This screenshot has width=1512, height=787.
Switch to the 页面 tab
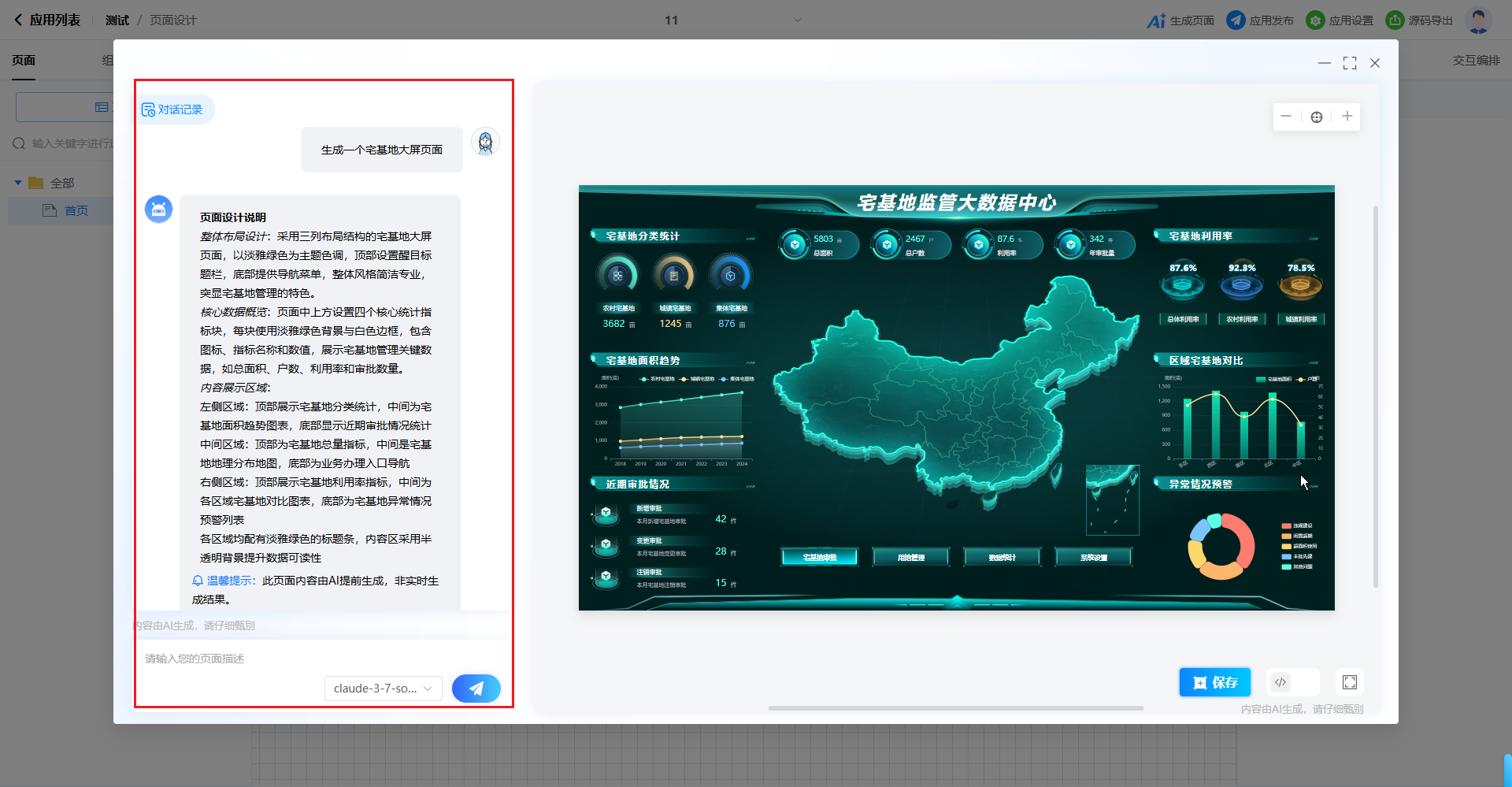[24, 61]
